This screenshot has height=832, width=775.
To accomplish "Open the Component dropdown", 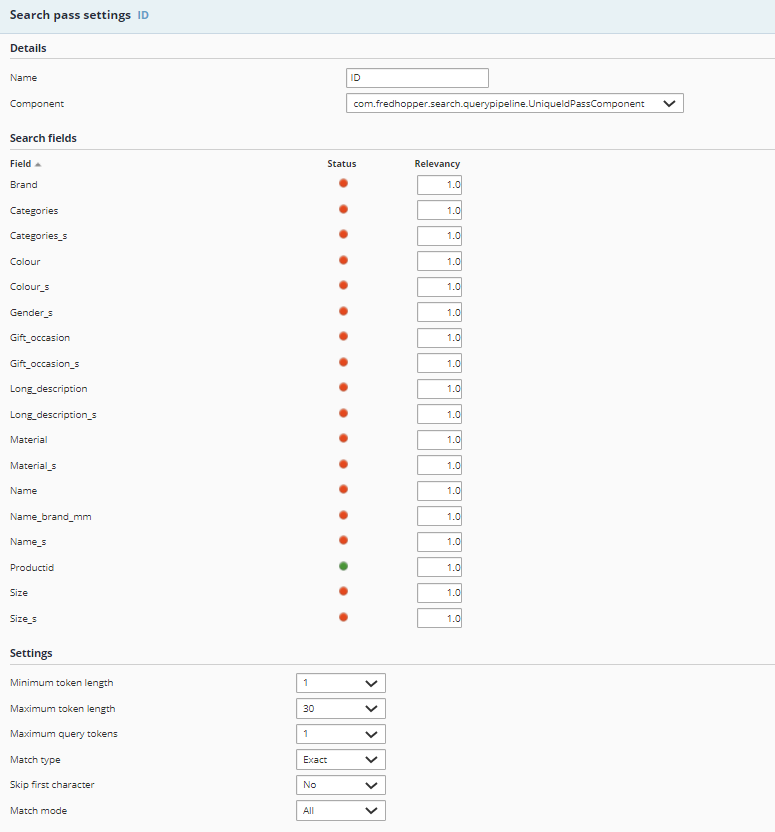I will 514,103.
